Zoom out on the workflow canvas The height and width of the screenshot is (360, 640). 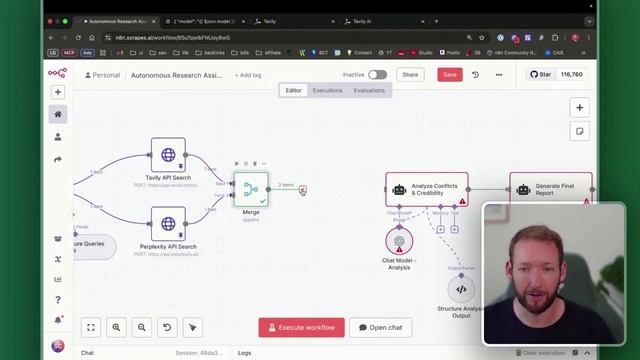tap(142, 327)
